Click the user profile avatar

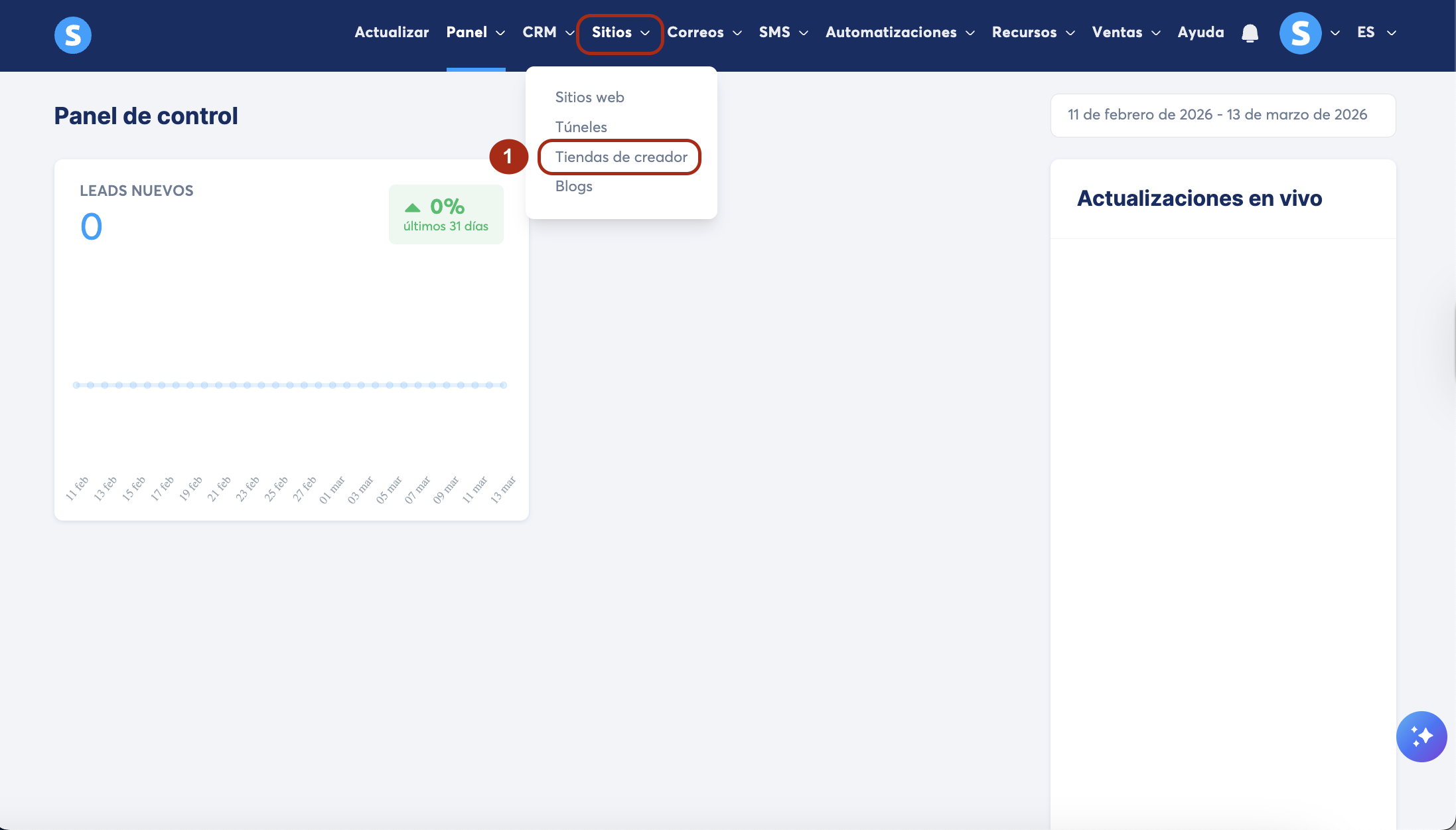tap(1299, 33)
